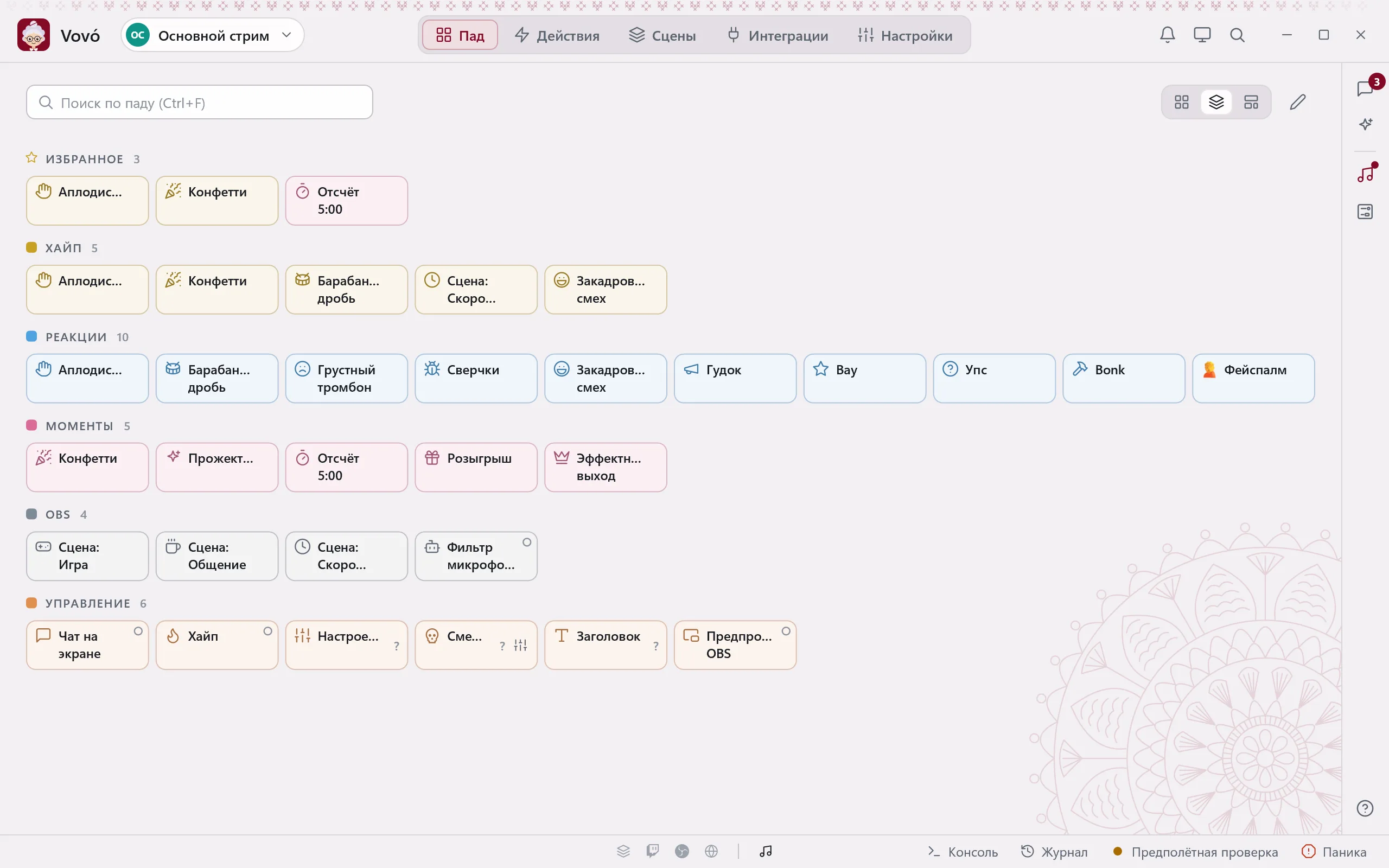Toggle Предпросмотр OBS pad button

[x=735, y=644]
